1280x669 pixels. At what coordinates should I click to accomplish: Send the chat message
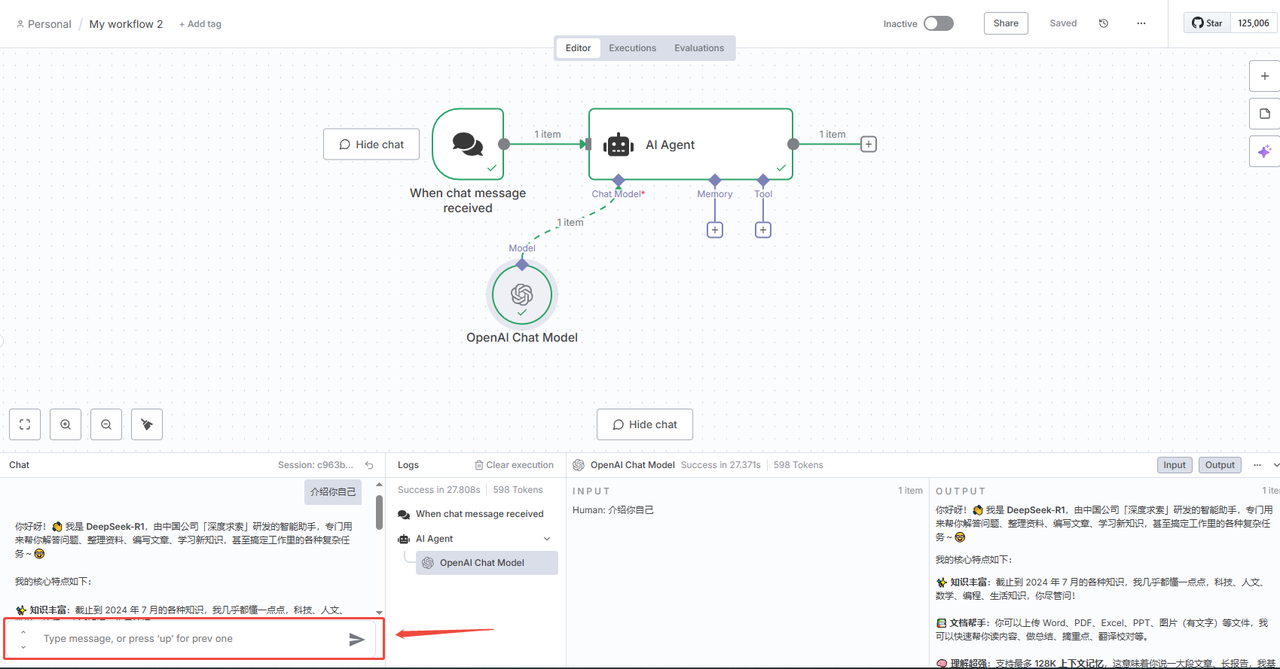(357, 639)
